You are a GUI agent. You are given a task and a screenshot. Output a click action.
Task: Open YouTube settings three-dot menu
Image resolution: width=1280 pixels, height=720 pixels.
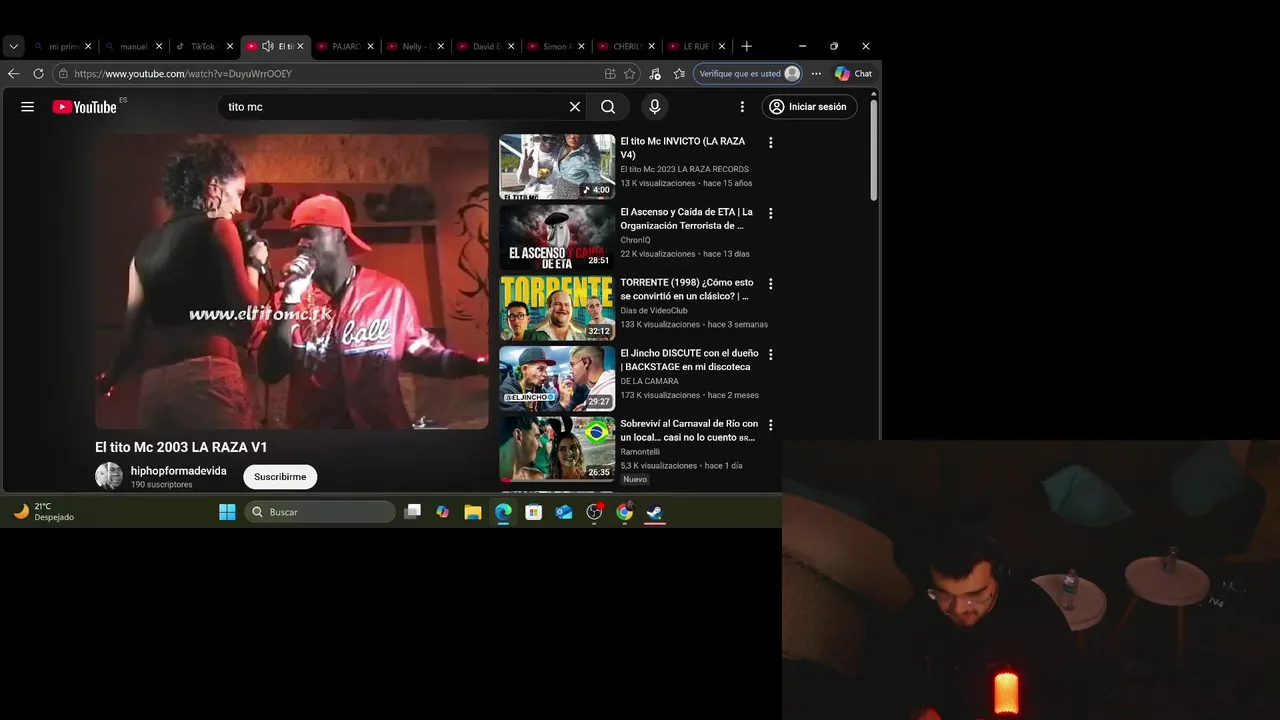coord(742,107)
